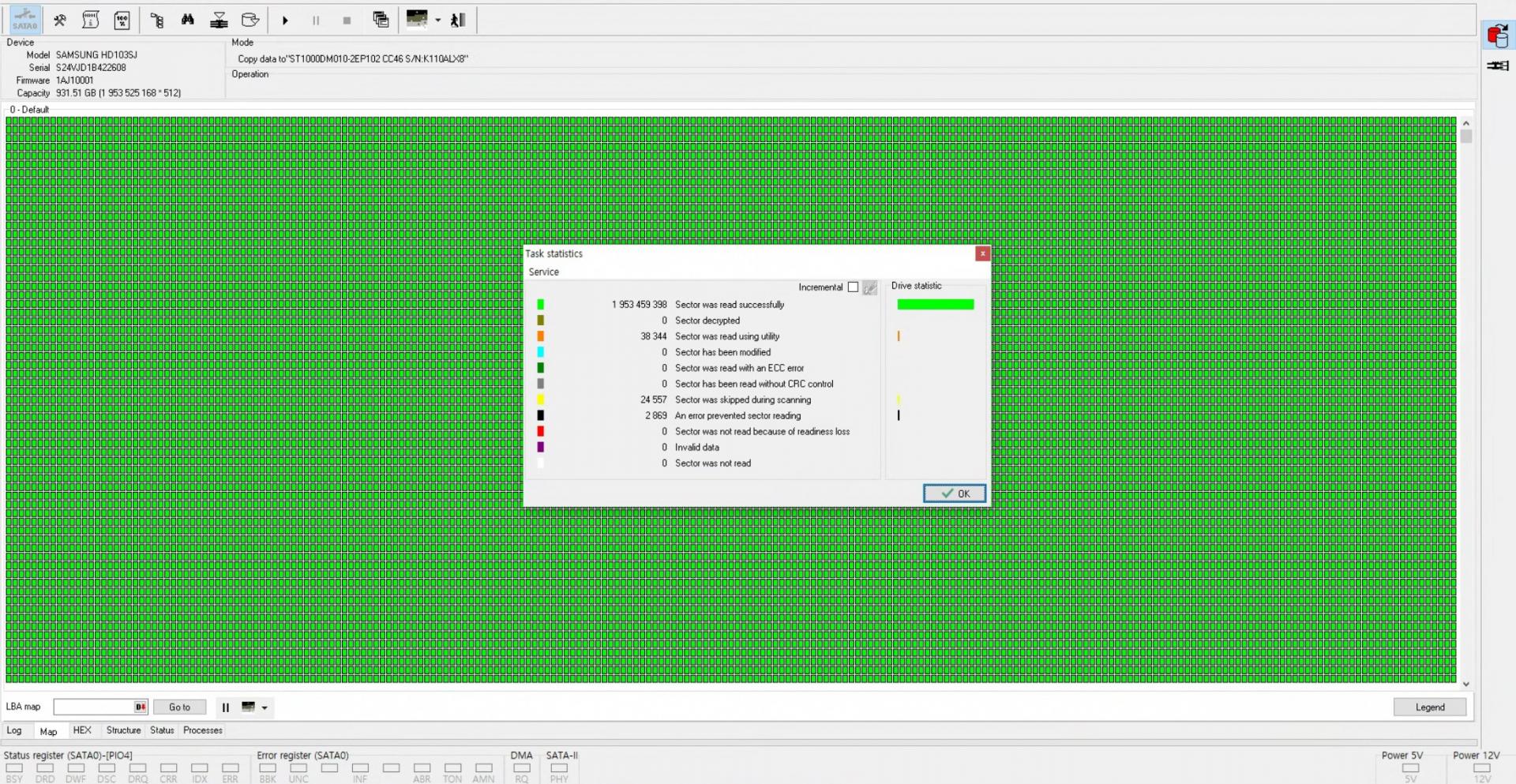Viewport: 1516px width, 784px height.
Task: Click the disk with arrow toolbar icon
Action: (x=250, y=21)
